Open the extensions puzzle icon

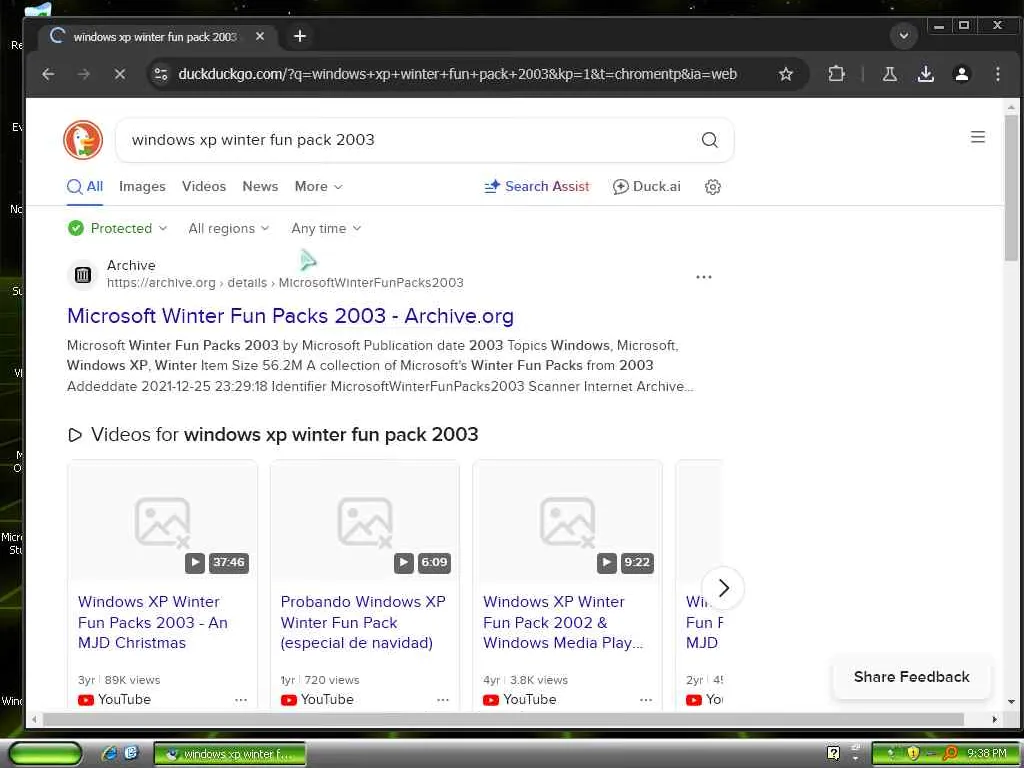(836, 74)
